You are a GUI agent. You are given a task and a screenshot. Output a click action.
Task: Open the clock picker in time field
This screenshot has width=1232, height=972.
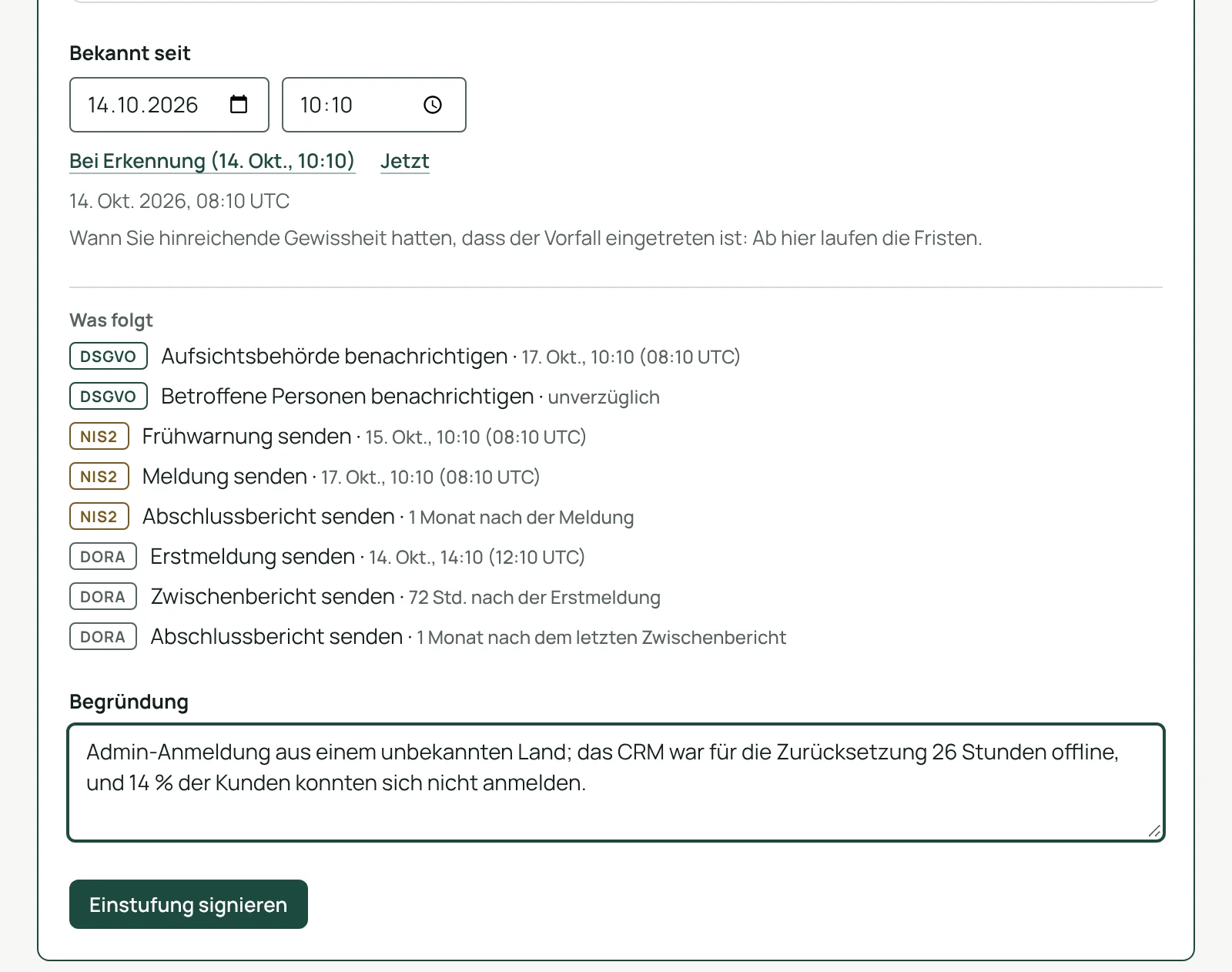[433, 105]
